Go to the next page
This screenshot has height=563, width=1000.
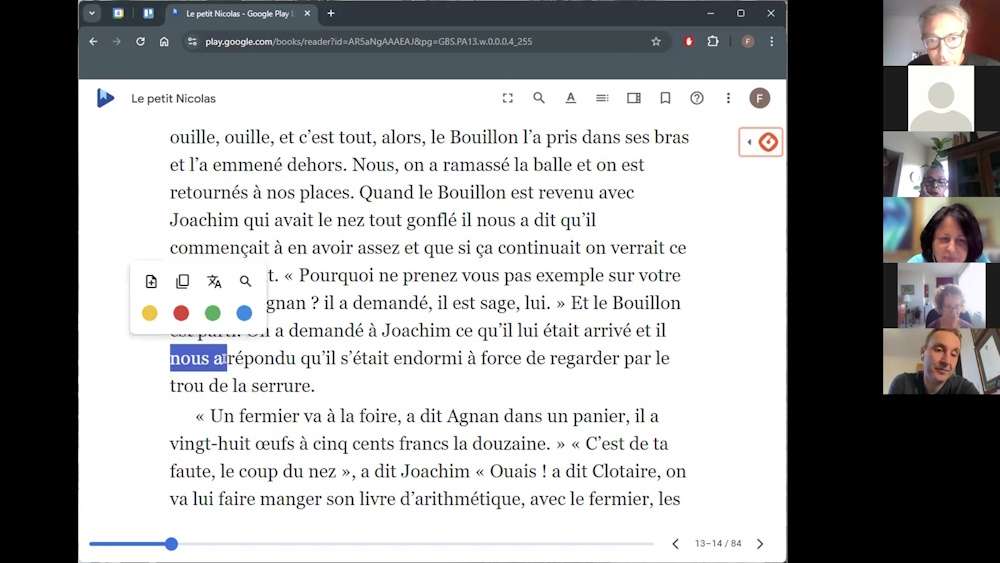pyautogui.click(x=760, y=544)
